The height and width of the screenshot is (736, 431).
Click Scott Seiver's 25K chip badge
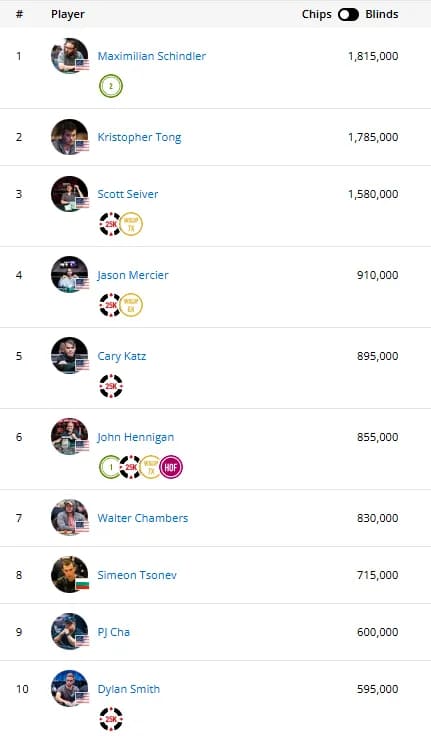(110, 224)
